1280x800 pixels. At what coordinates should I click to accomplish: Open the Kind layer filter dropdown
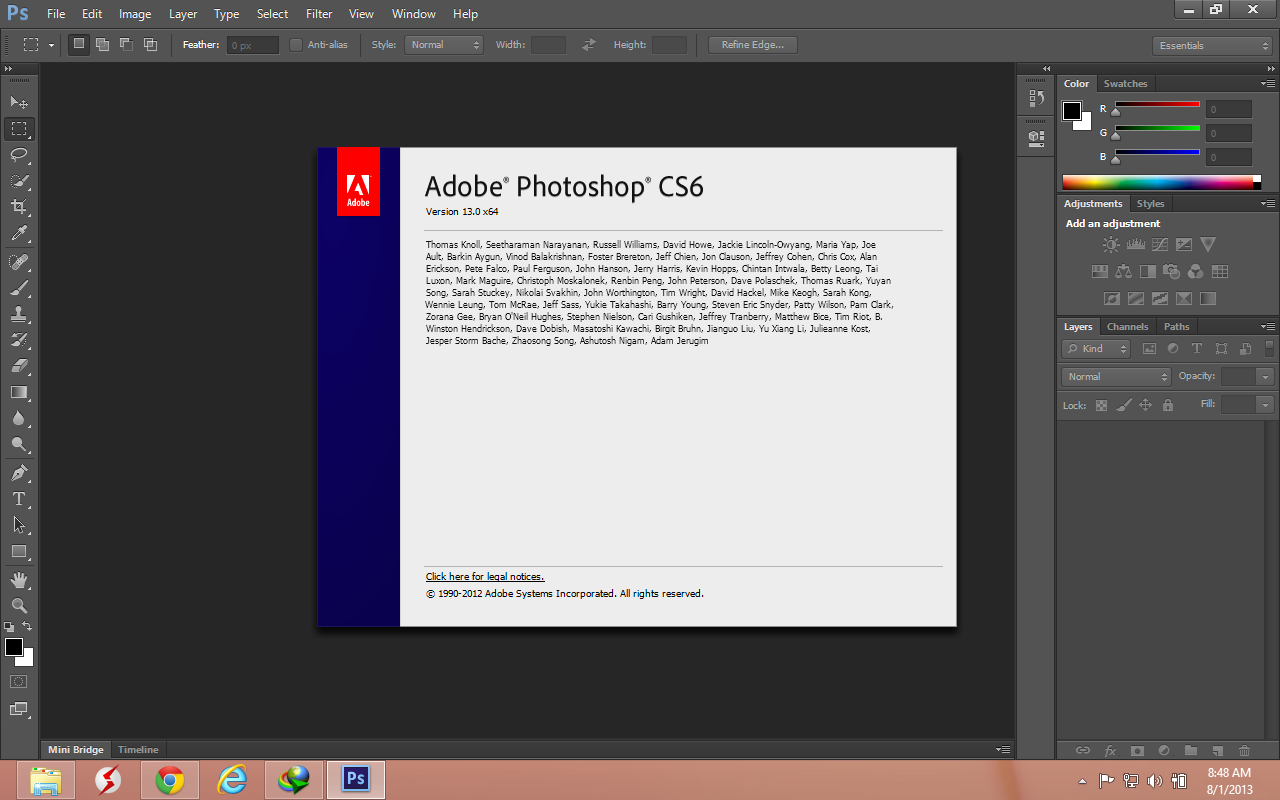click(1095, 349)
